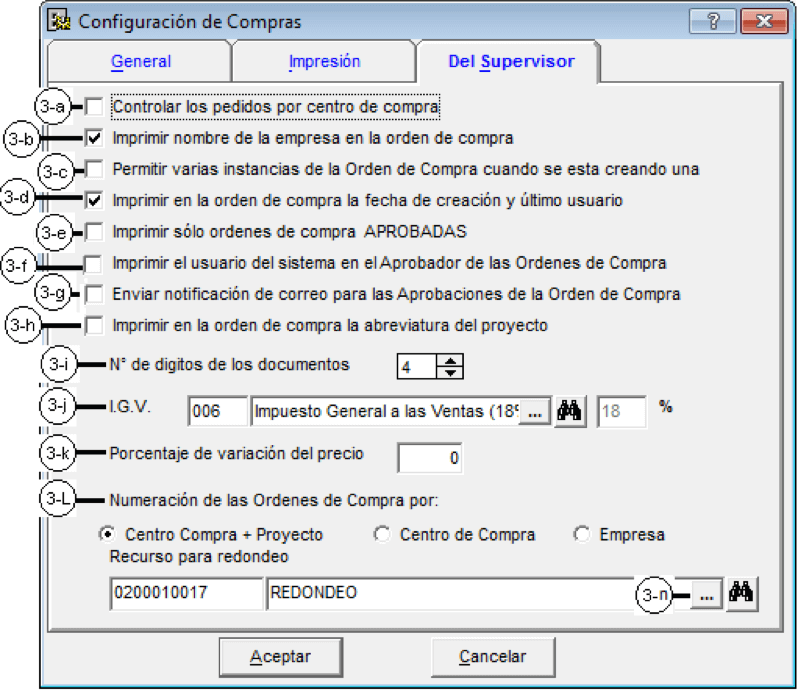
Task: Increase the number of digits with the up arrow
Action: [450, 361]
